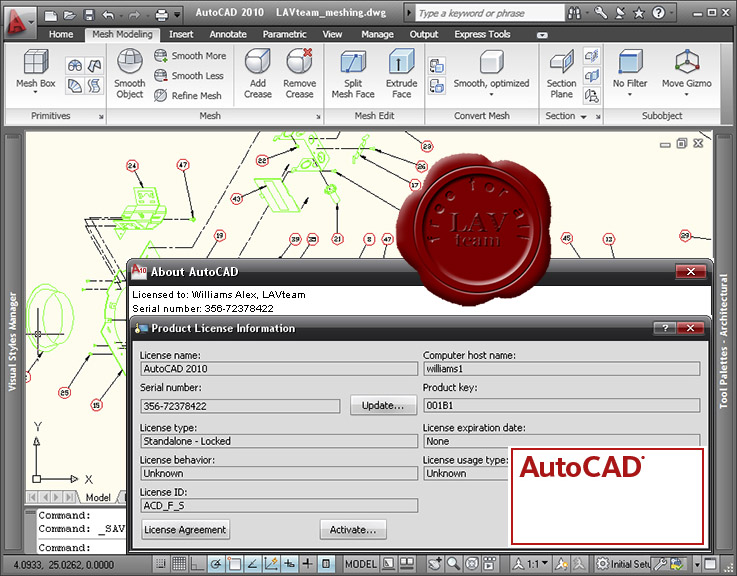This screenshot has width=737, height=576.
Task: Select the Add Crease tool
Action: 258,73
